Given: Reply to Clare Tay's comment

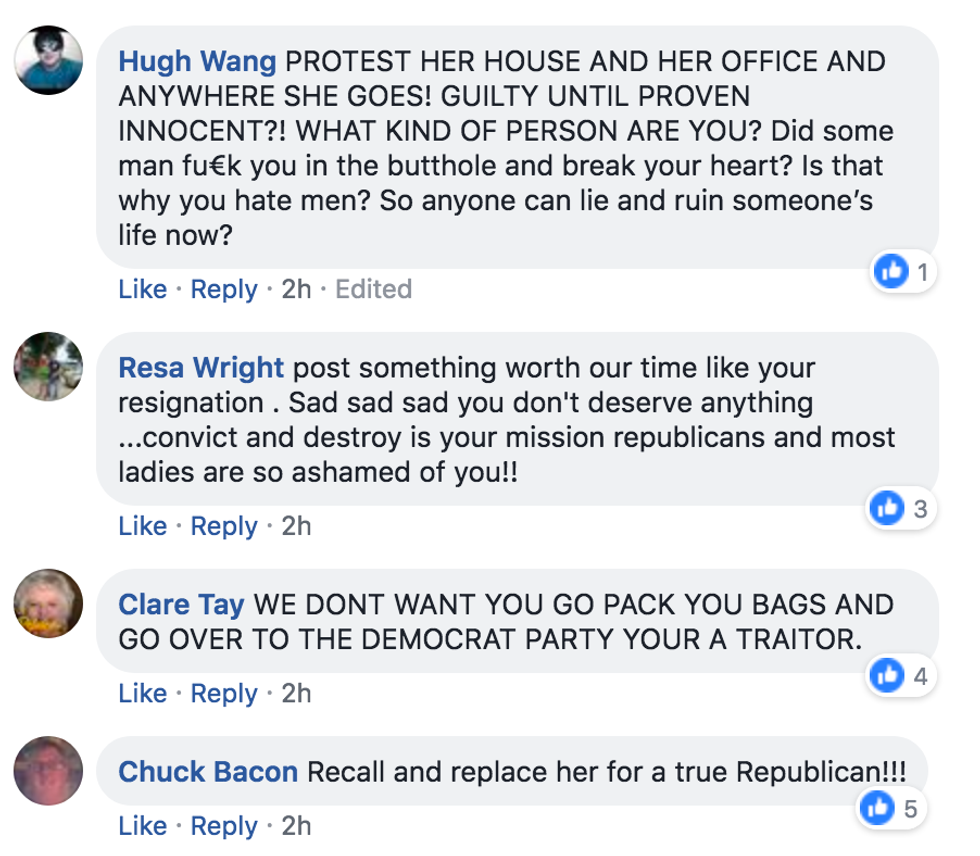Looking at the screenshot, I should (x=224, y=693).
